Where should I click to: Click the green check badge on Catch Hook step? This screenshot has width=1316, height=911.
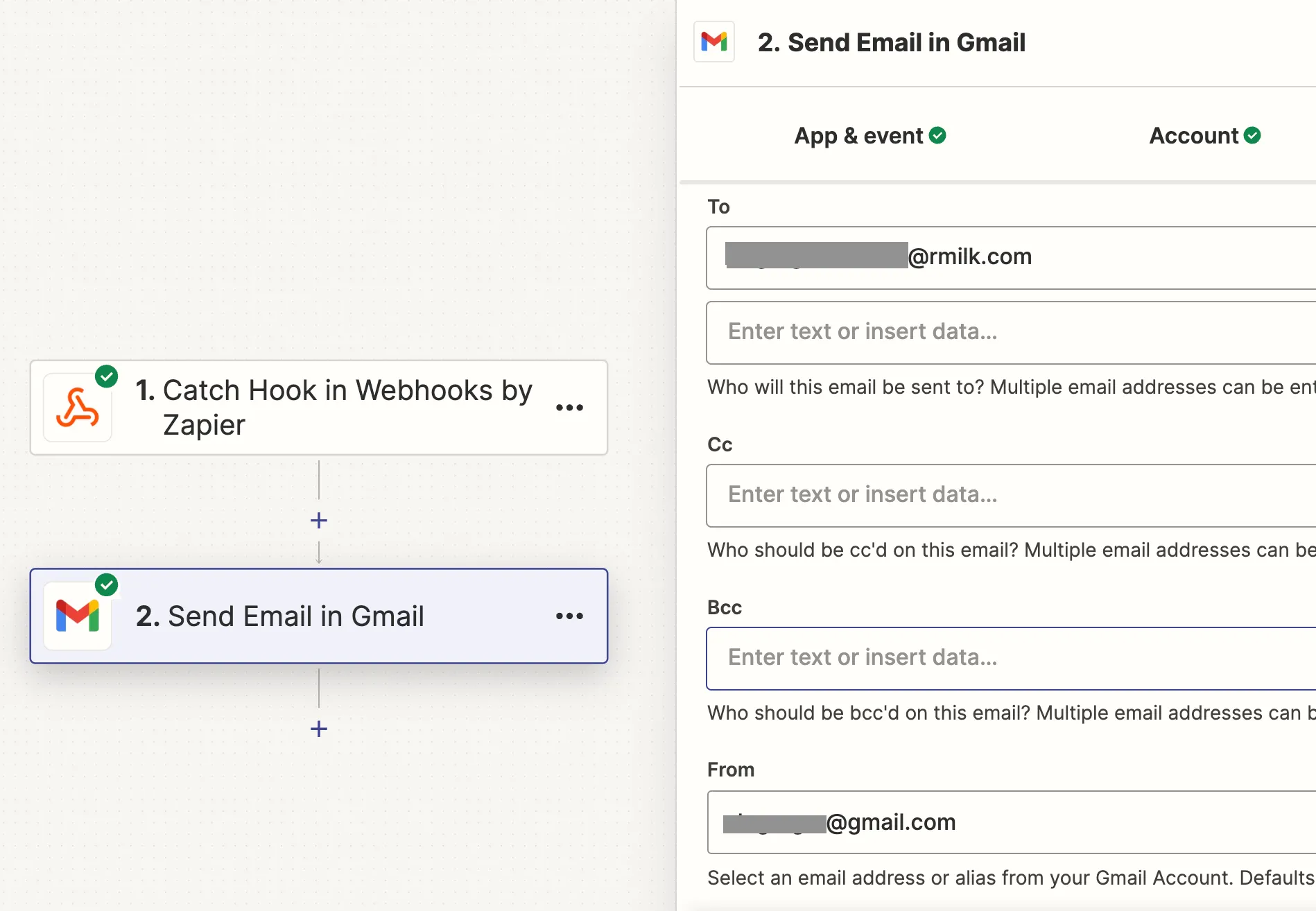click(x=106, y=376)
